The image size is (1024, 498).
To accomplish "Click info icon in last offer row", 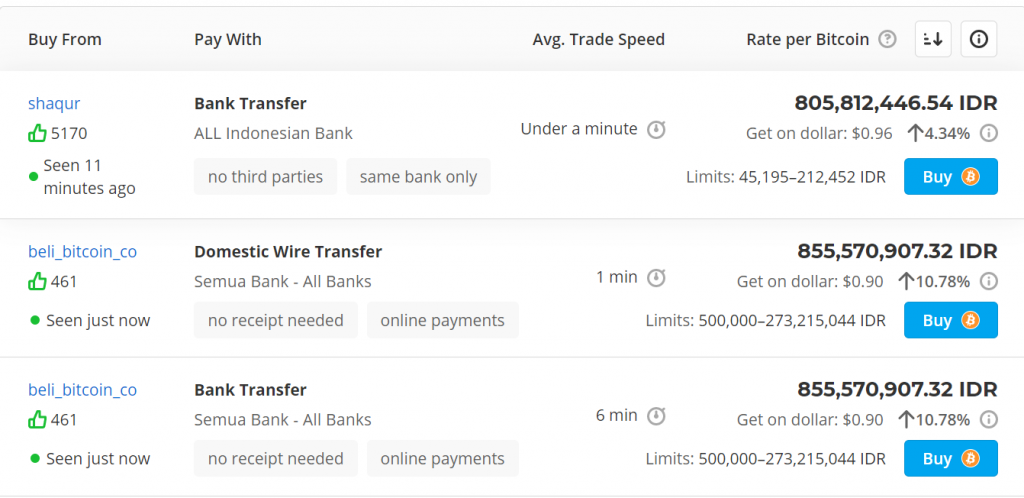I will (989, 420).
